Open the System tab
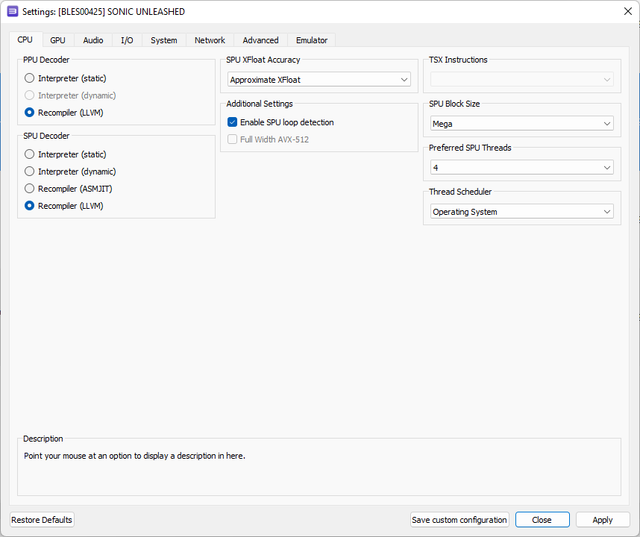This screenshot has width=640, height=537. [164, 40]
